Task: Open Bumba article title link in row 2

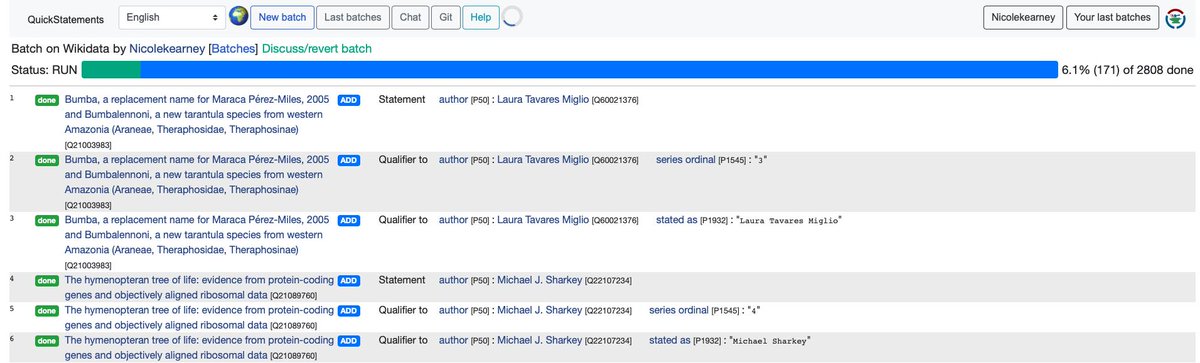Action: point(196,174)
